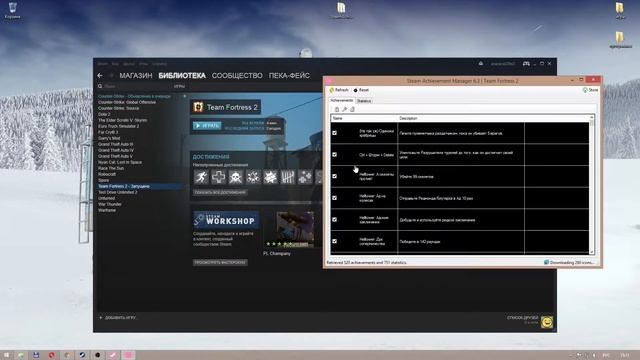Screen dimensions: 640x360
Task: Select Euro Truck Simulator 2 in library
Action: click(x=118, y=127)
